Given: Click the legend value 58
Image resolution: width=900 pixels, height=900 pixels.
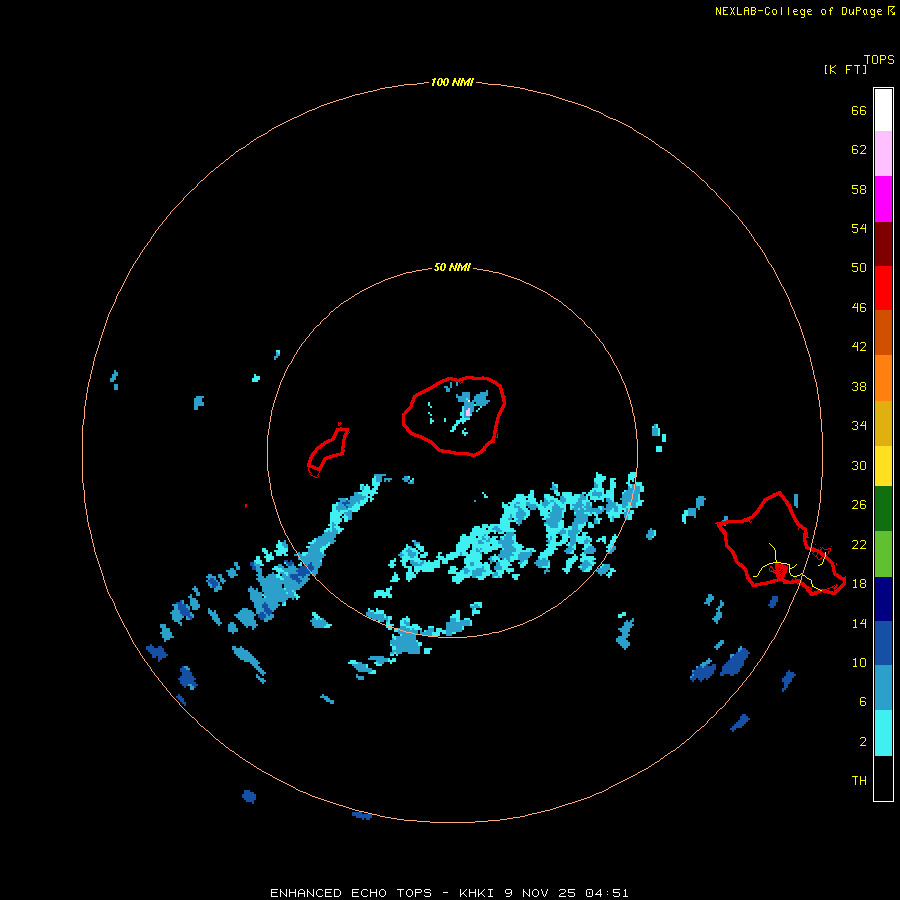Looking at the screenshot, I should (859, 189).
